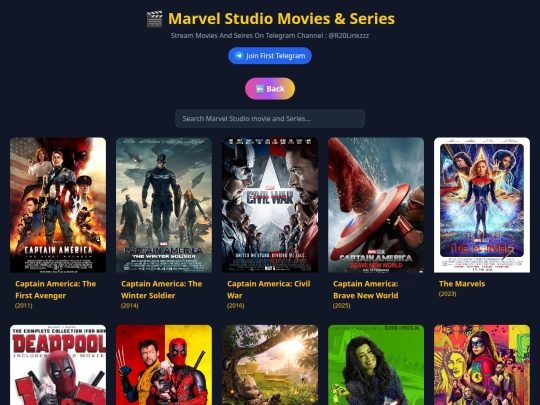Image resolution: width=540 pixels, height=405 pixels.
Task: Select The Marvels poster thumbnail
Action: 482,205
